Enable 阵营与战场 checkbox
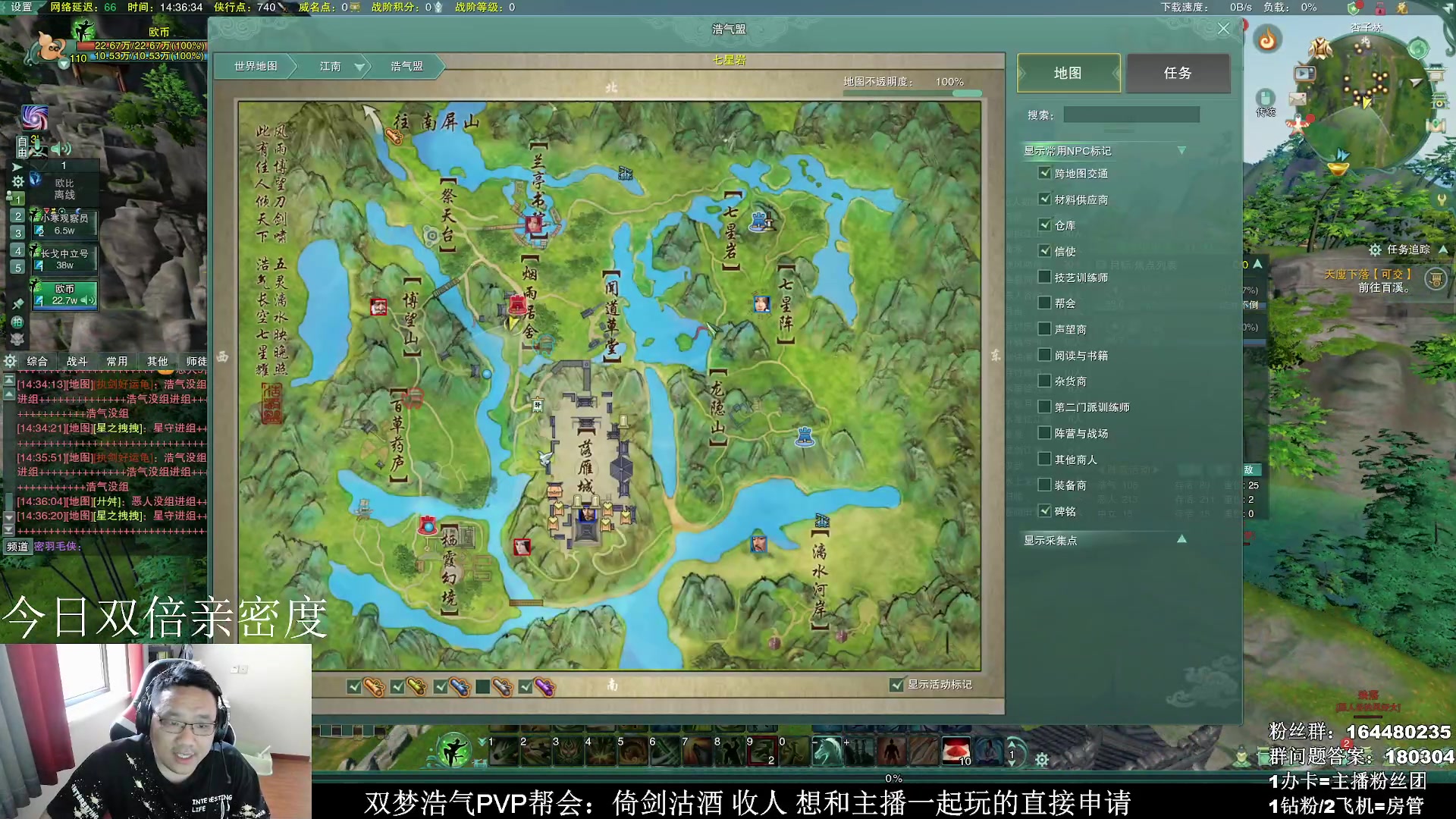 [x=1045, y=433]
